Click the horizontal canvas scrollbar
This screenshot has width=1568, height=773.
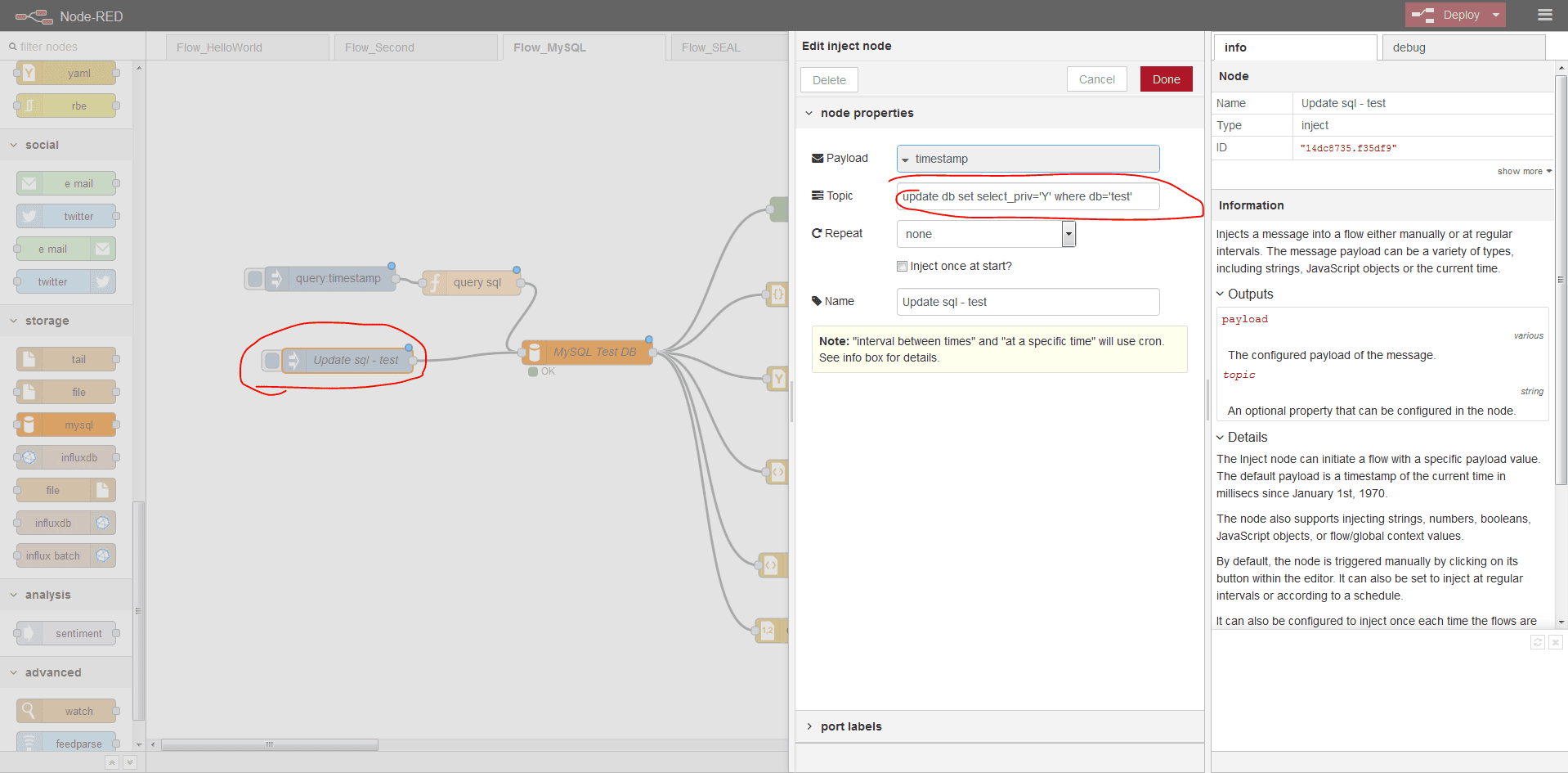(x=269, y=744)
